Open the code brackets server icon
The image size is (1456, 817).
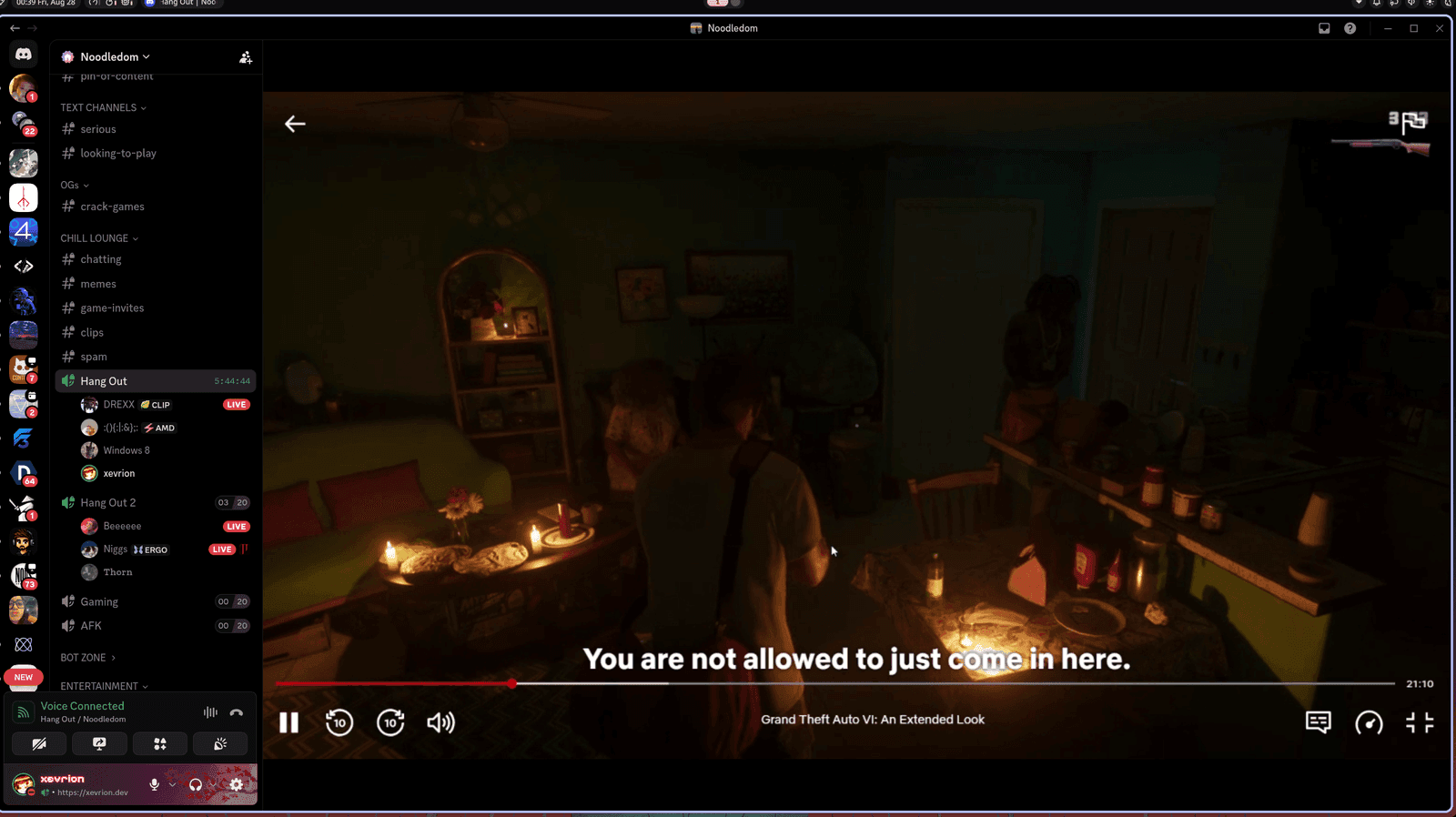24,267
